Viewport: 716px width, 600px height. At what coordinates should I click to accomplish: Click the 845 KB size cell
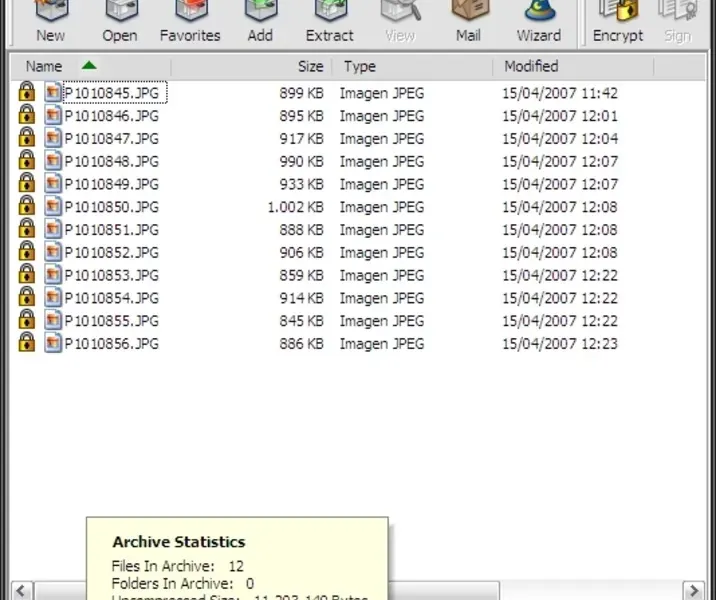tap(301, 321)
